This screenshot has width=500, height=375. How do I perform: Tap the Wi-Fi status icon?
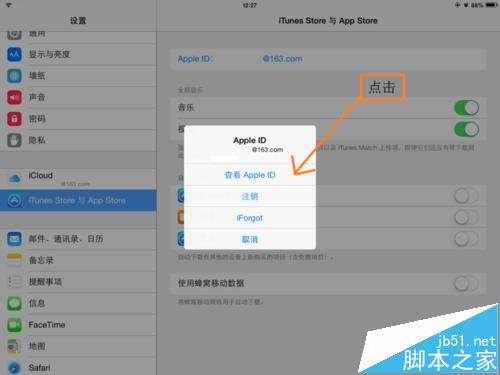[x=9, y=5]
